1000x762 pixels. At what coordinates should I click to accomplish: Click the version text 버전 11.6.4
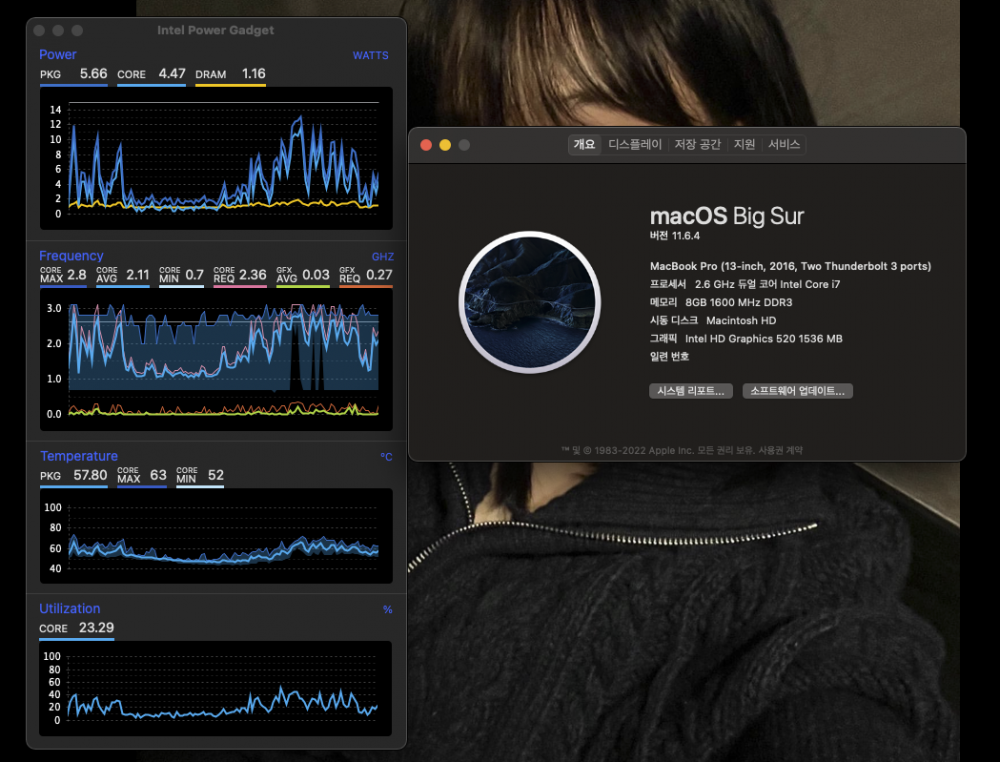coord(675,236)
